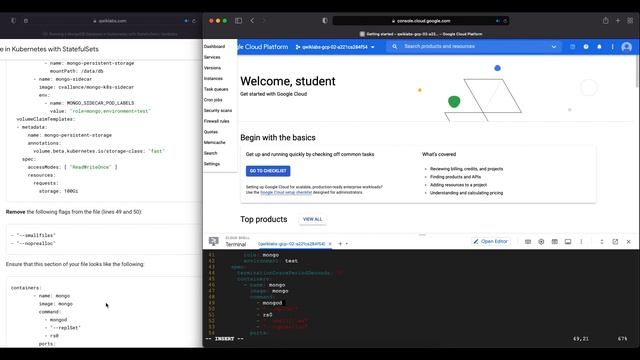Select Task queues in the flyout menu
Image resolution: width=640 pixels, height=360 pixels.
click(216, 89)
